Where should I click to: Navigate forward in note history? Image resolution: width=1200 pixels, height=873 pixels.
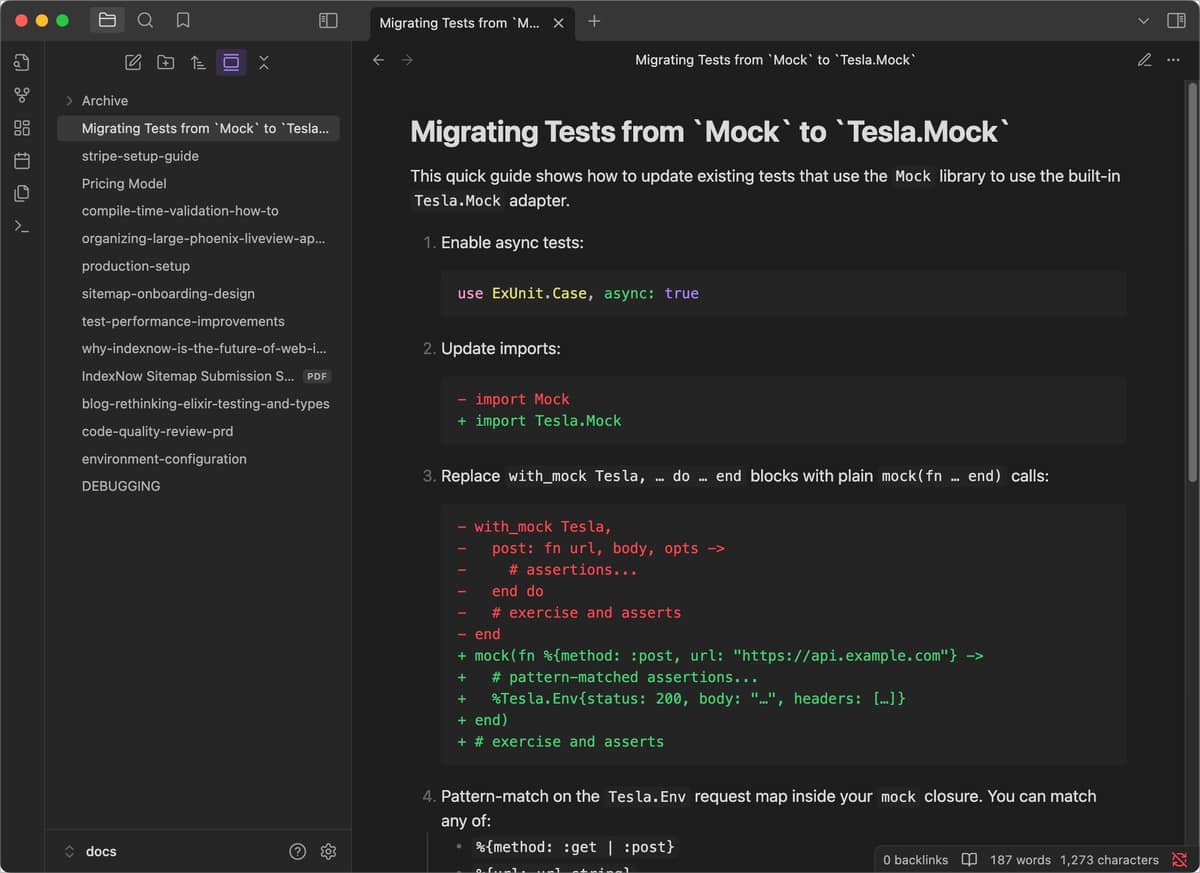(x=407, y=60)
